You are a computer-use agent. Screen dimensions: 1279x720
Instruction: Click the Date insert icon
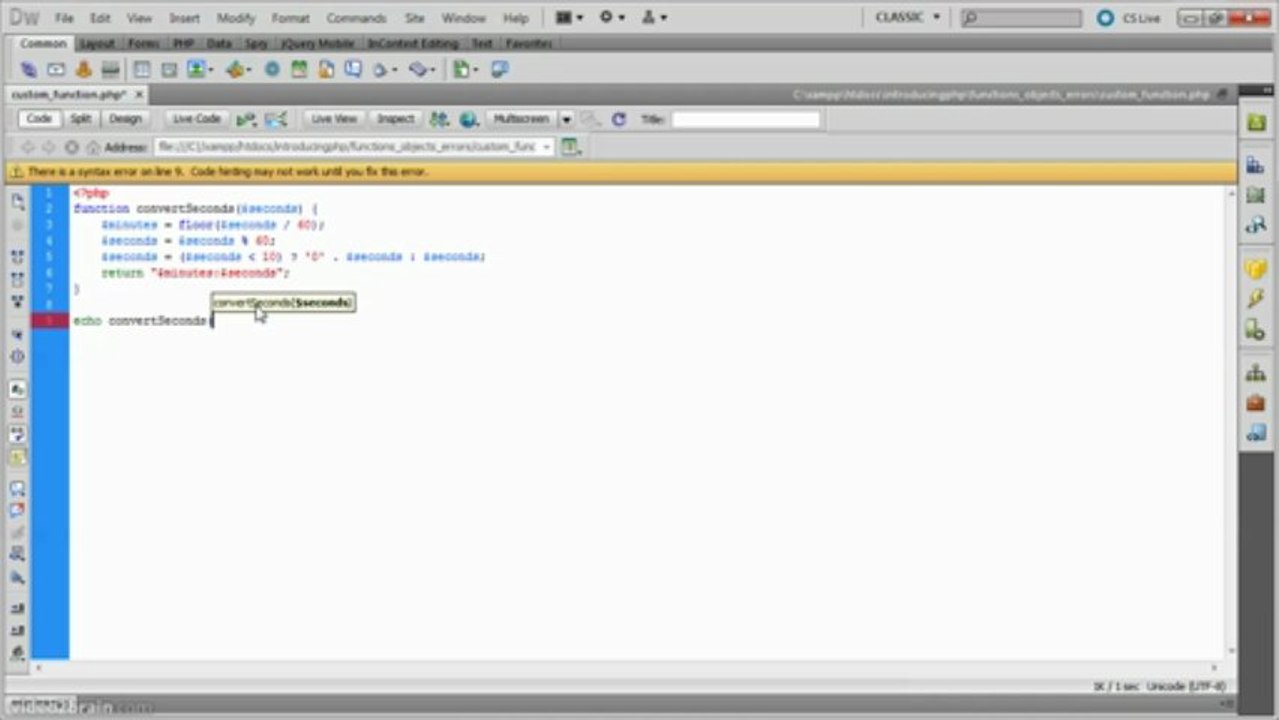(x=299, y=69)
